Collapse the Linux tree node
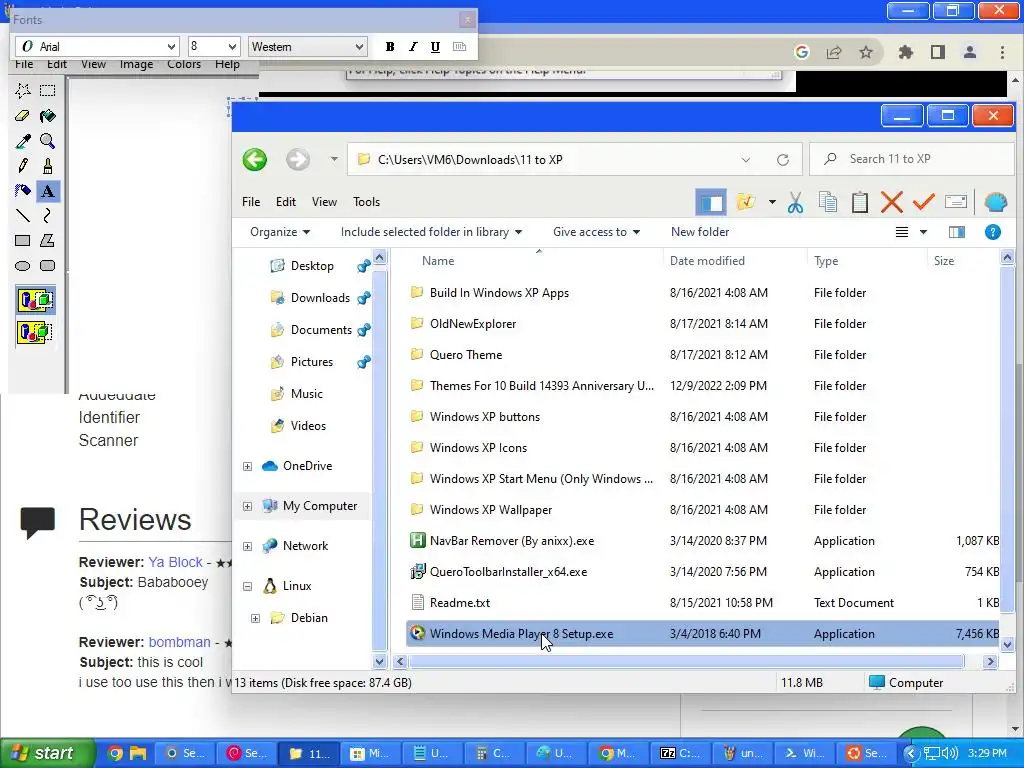 (x=248, y=586)
